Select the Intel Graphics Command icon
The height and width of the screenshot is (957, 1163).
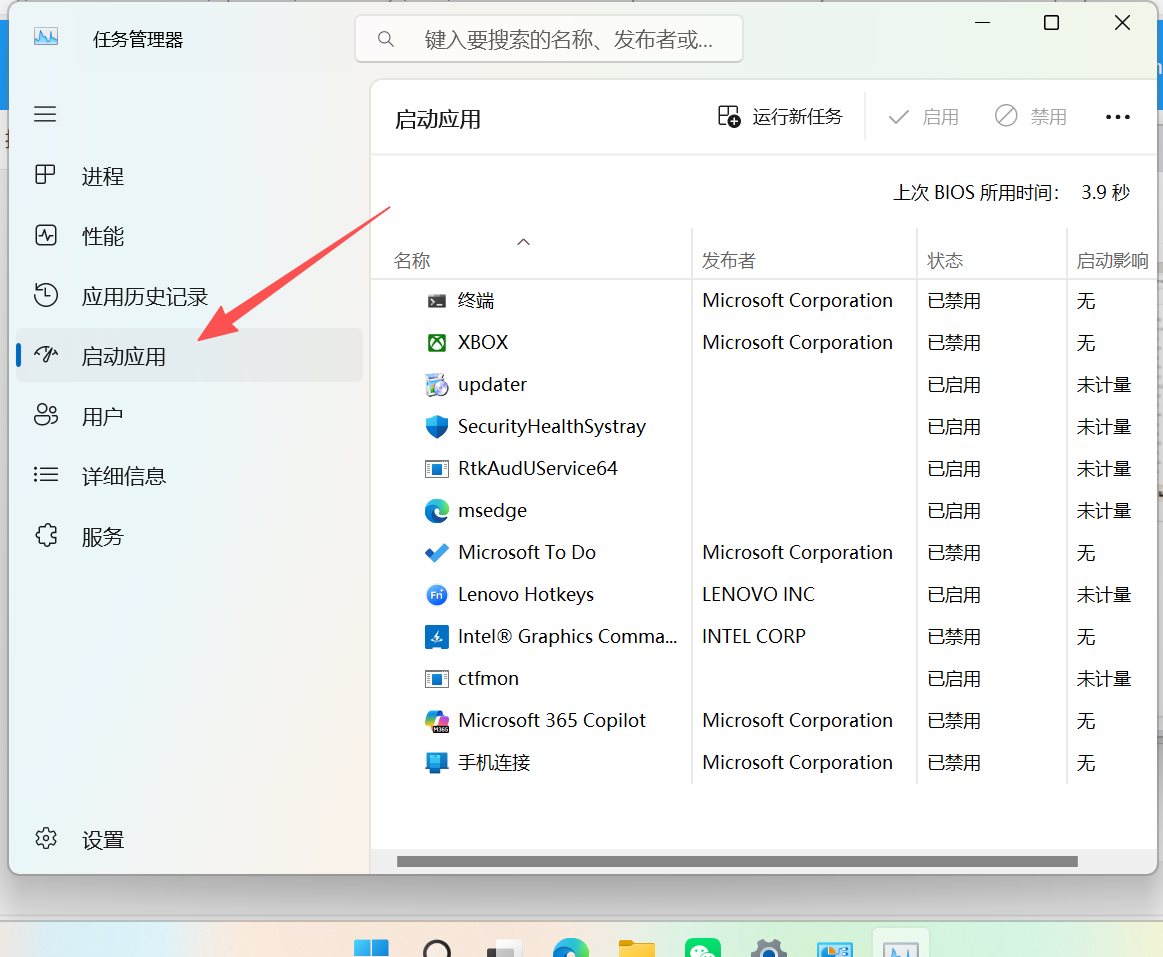click(x=437, y=637)
